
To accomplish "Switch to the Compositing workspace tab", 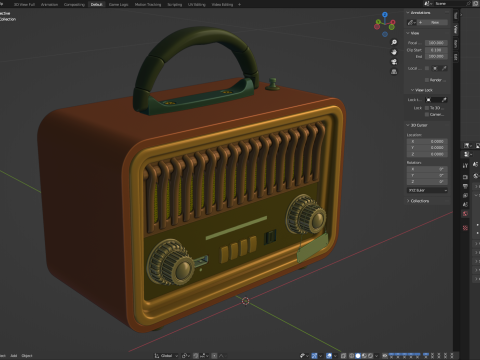I will 74,4.
